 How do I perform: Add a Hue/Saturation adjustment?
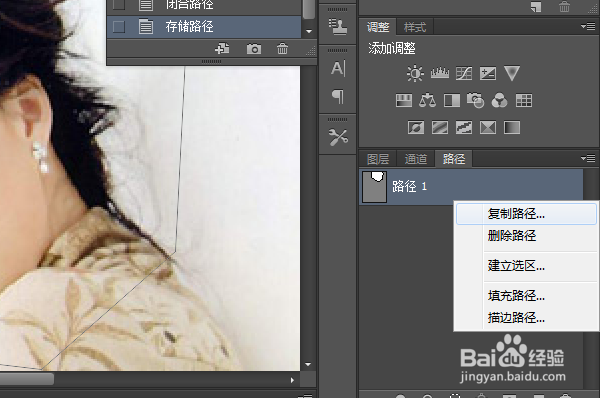click(404, 101)
